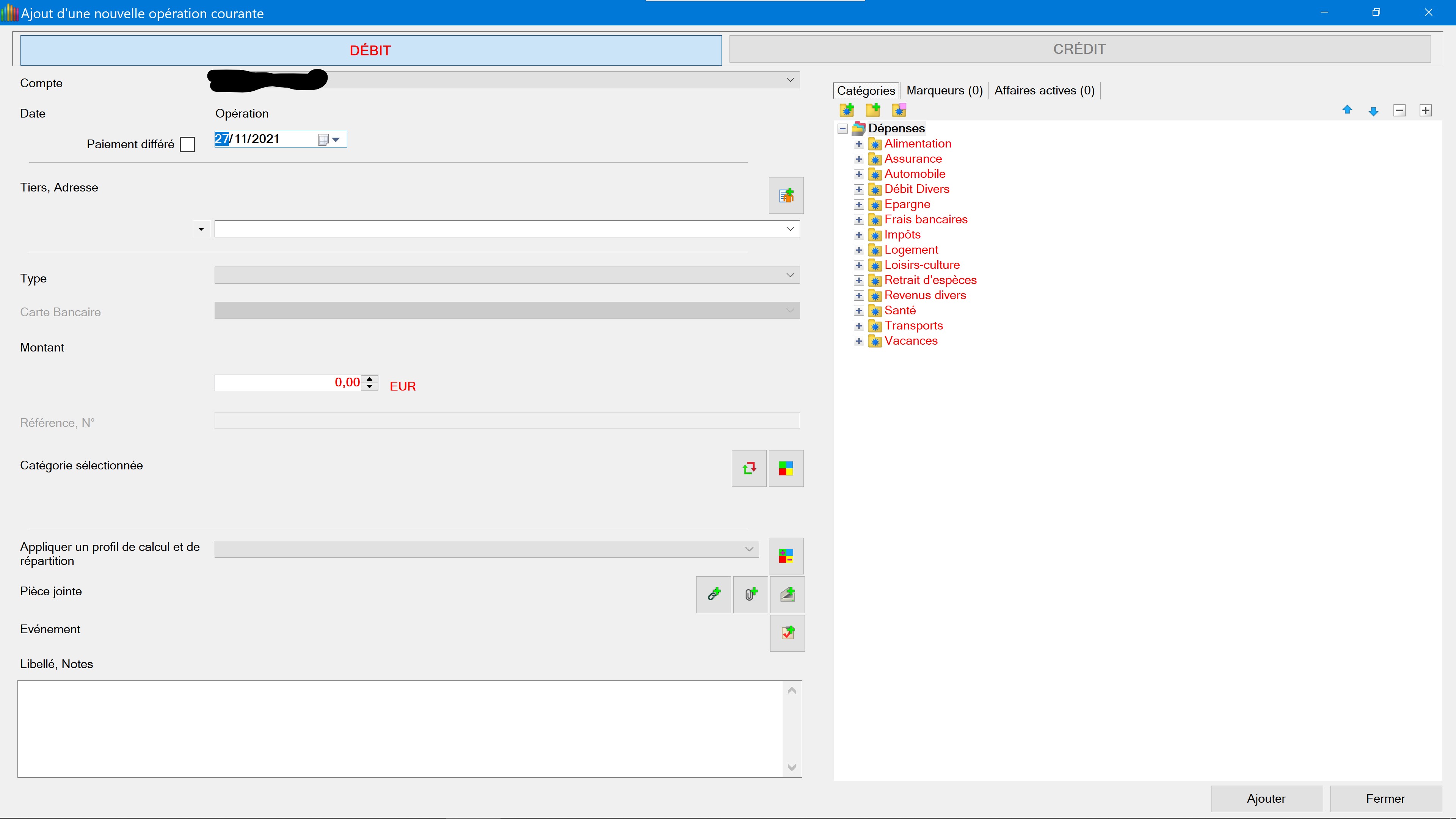Click the Santé folder icon

click(x=875, y=311)
